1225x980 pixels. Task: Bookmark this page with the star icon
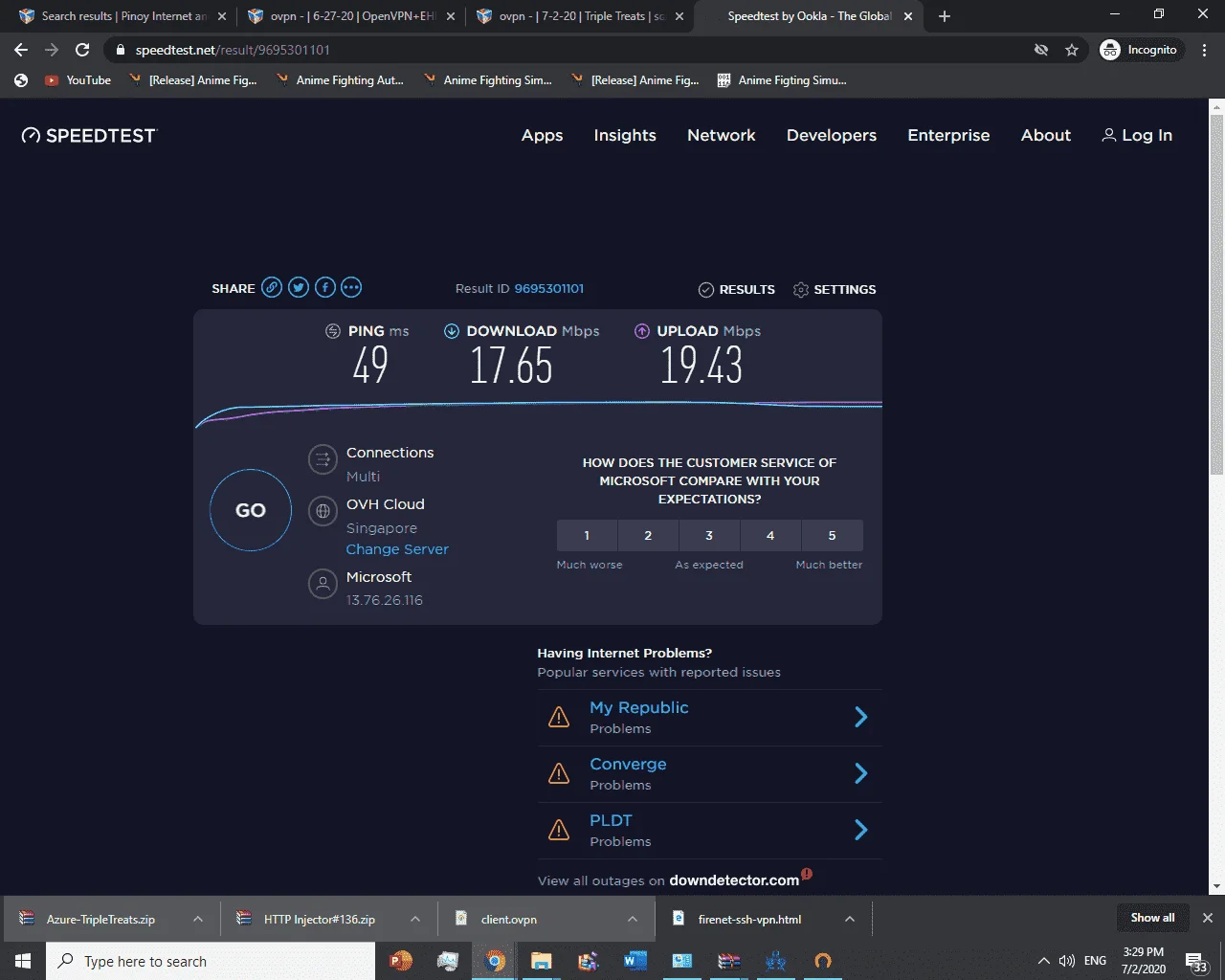point(1072,50)
